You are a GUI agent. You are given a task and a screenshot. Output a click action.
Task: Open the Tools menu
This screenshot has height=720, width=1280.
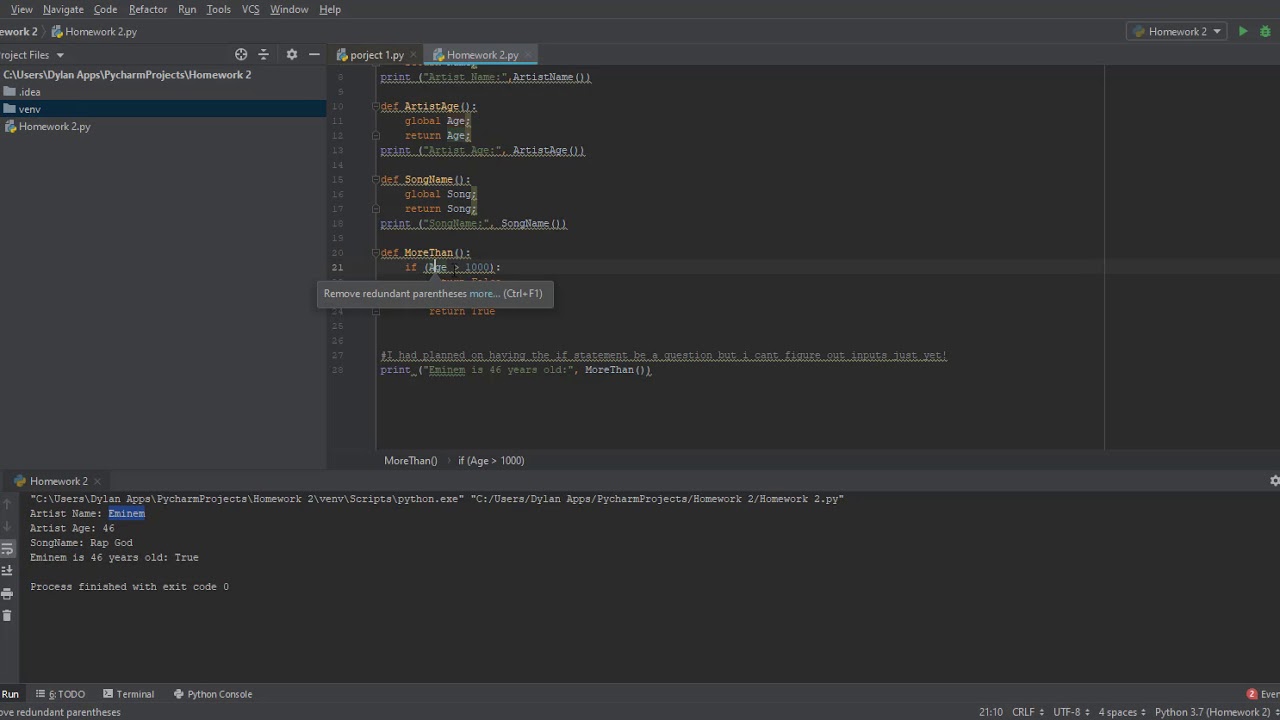coord(219,9)
